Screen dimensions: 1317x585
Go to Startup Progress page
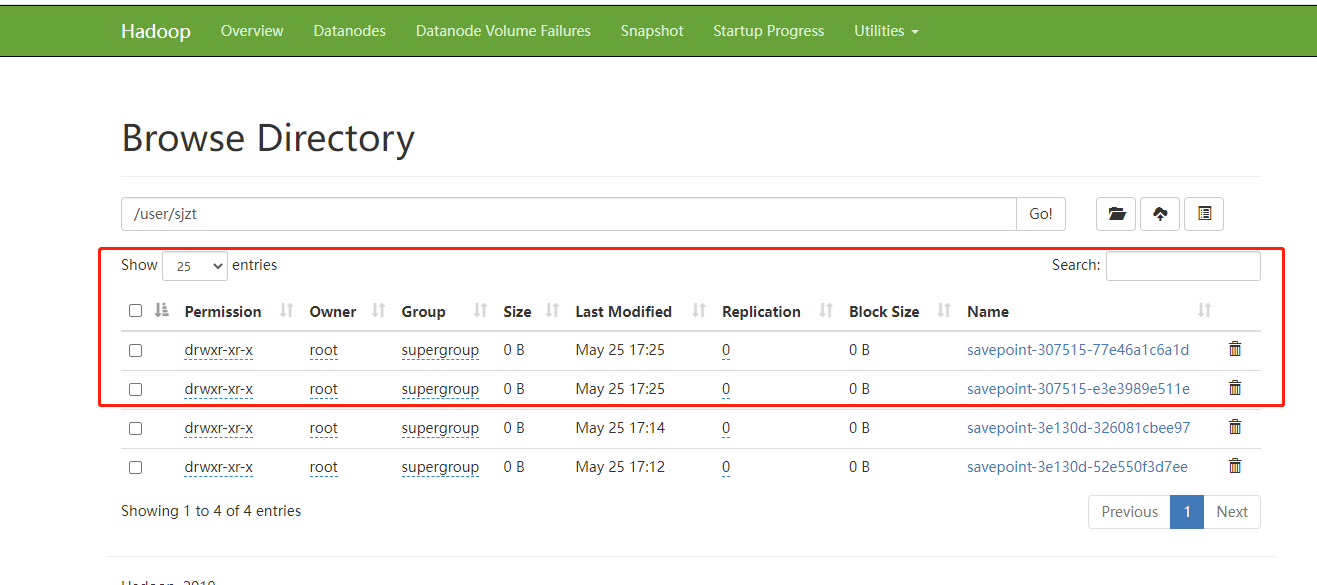(768, 30)
